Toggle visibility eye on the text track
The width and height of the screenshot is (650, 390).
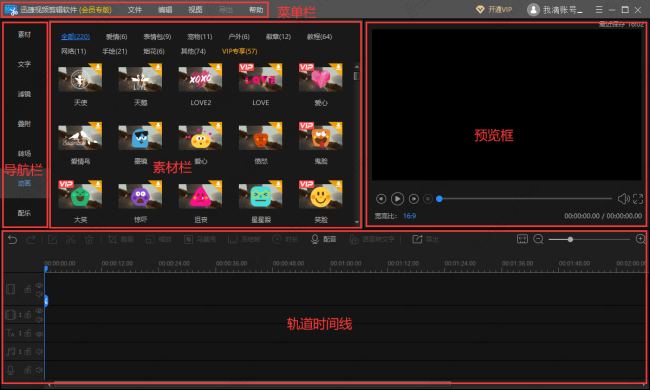(39, 333)
